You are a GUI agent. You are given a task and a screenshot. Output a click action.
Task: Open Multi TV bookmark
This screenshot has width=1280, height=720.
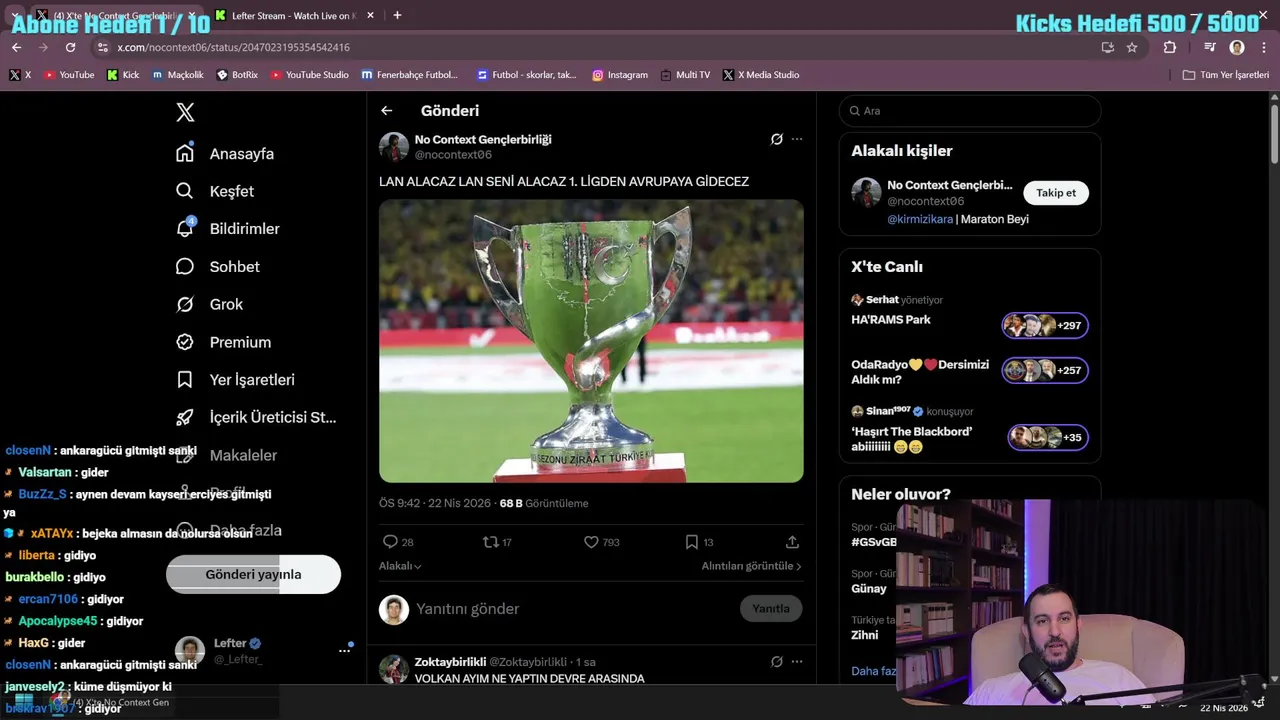[685, 75]
